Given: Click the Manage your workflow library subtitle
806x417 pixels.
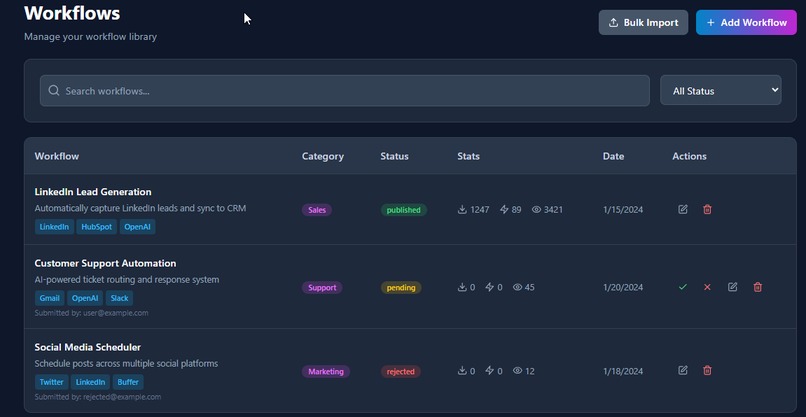Looking at the screenshot, I should [90, 37].
